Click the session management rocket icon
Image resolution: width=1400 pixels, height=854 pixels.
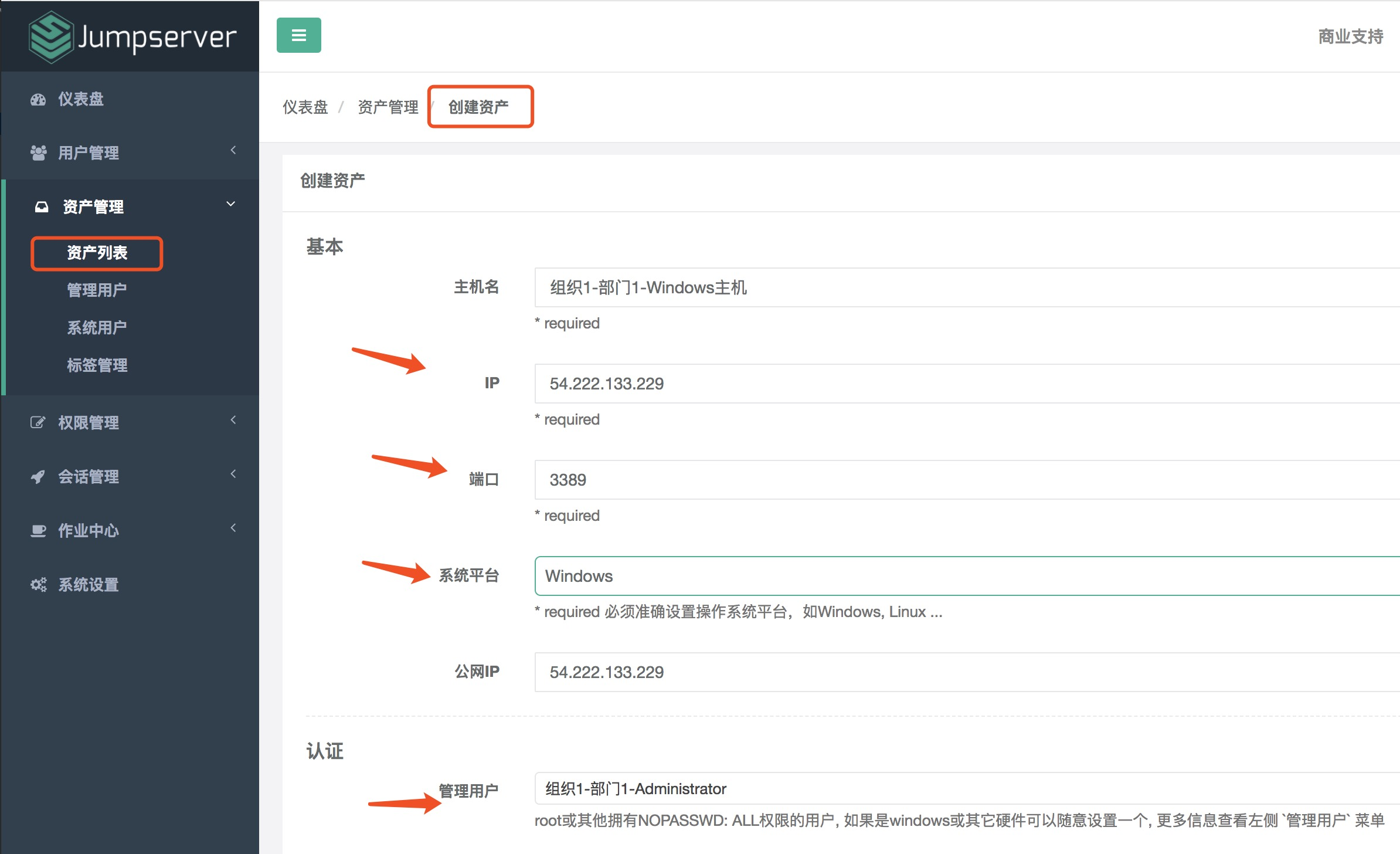coord(38,477)
